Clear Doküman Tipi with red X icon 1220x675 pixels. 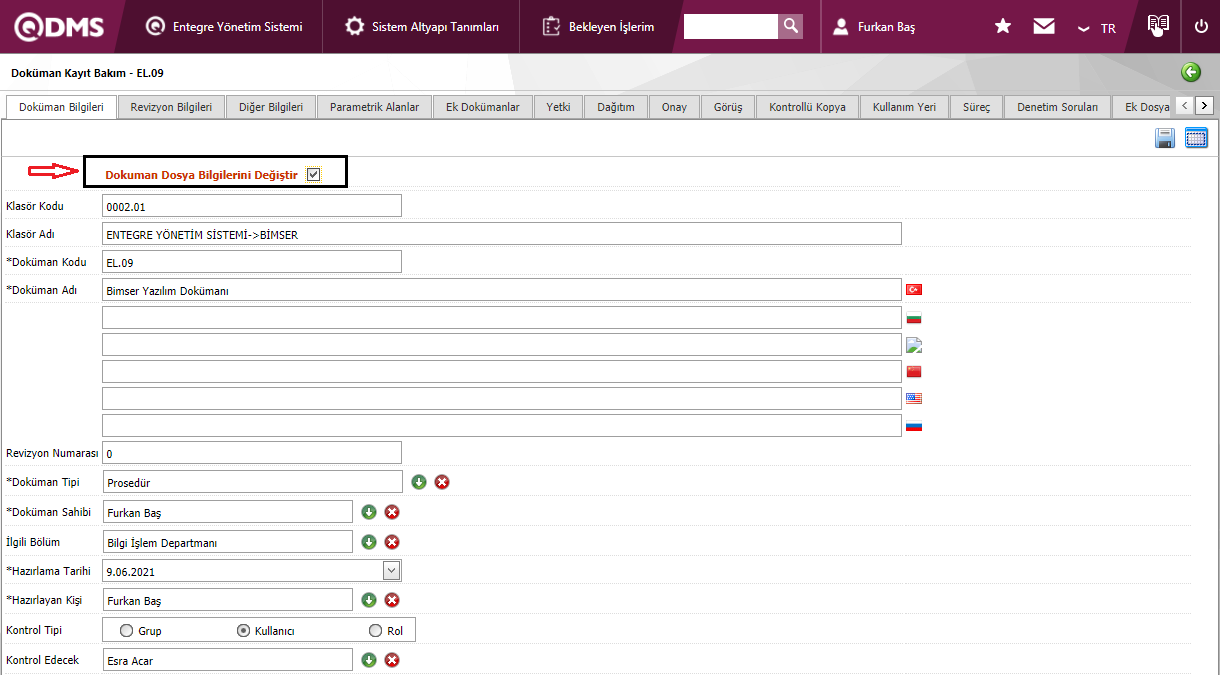coord(442,482)
